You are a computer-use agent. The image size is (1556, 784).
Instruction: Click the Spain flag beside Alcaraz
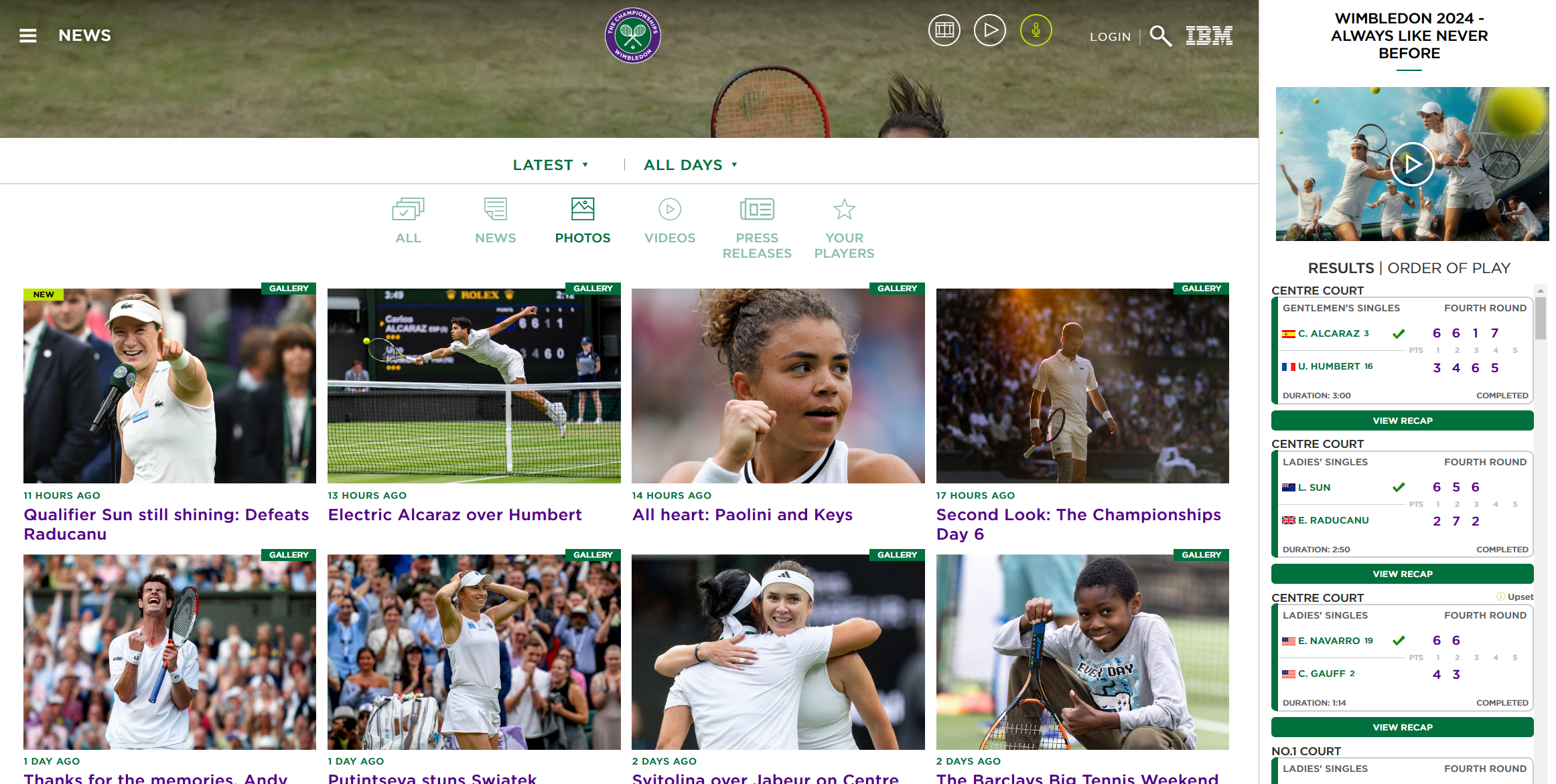click(1288, 333)
